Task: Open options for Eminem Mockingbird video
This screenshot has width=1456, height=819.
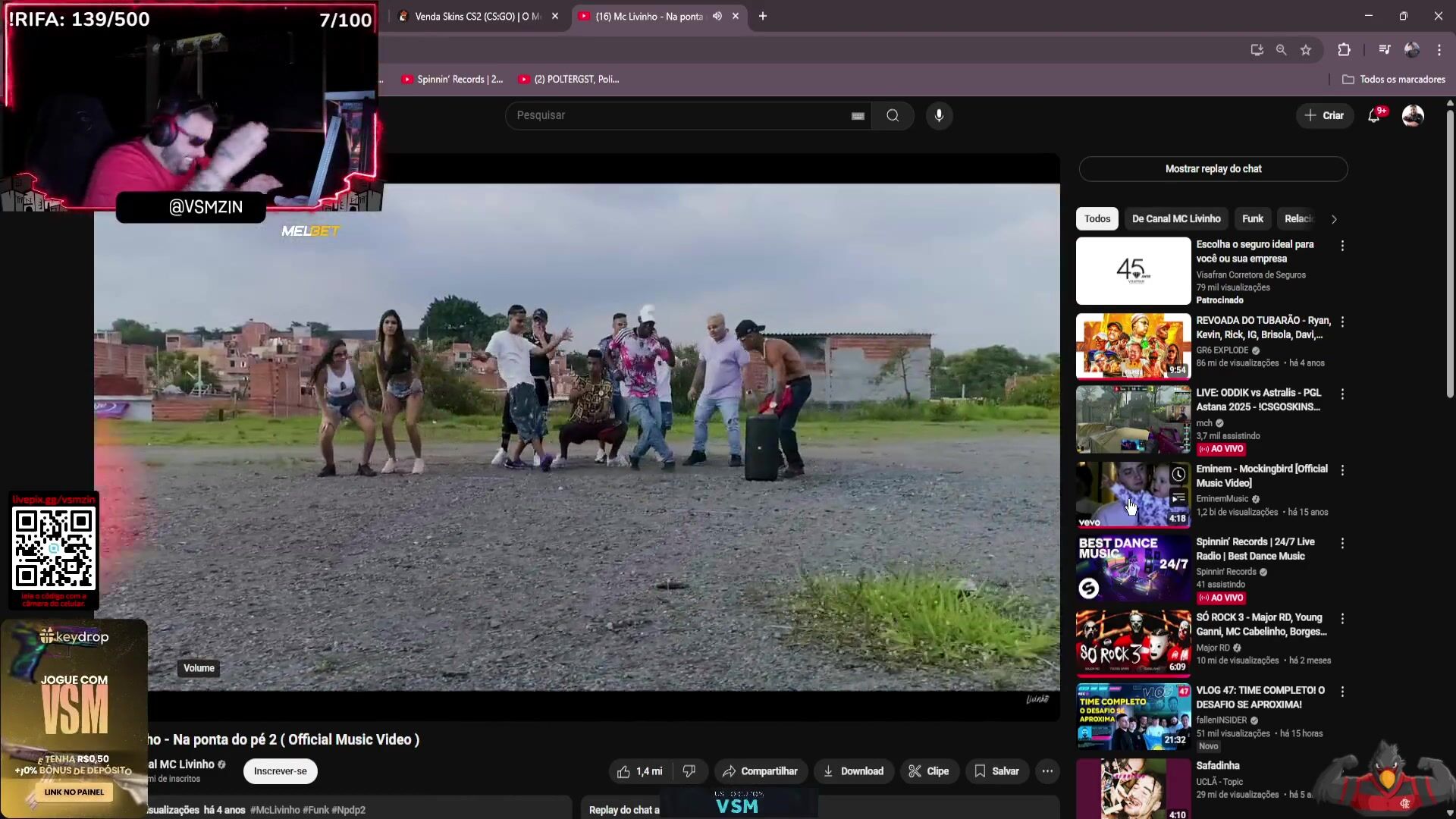Action: pos(1342,470)
